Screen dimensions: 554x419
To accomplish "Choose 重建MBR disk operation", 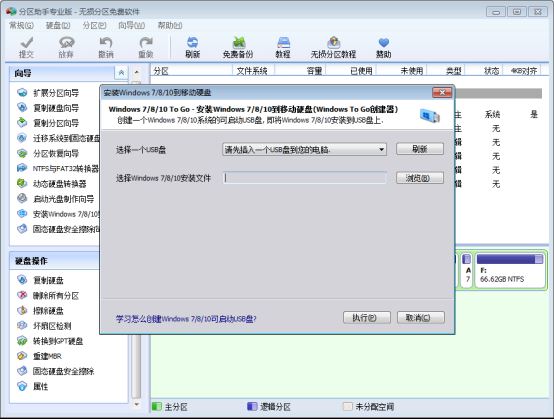I will (x=47, y=356).
